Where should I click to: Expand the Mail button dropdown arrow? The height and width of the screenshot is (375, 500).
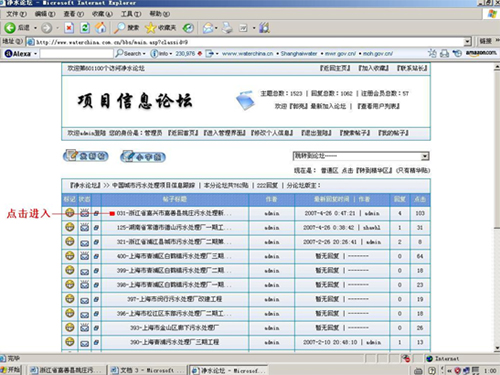[x=216, y=28]
